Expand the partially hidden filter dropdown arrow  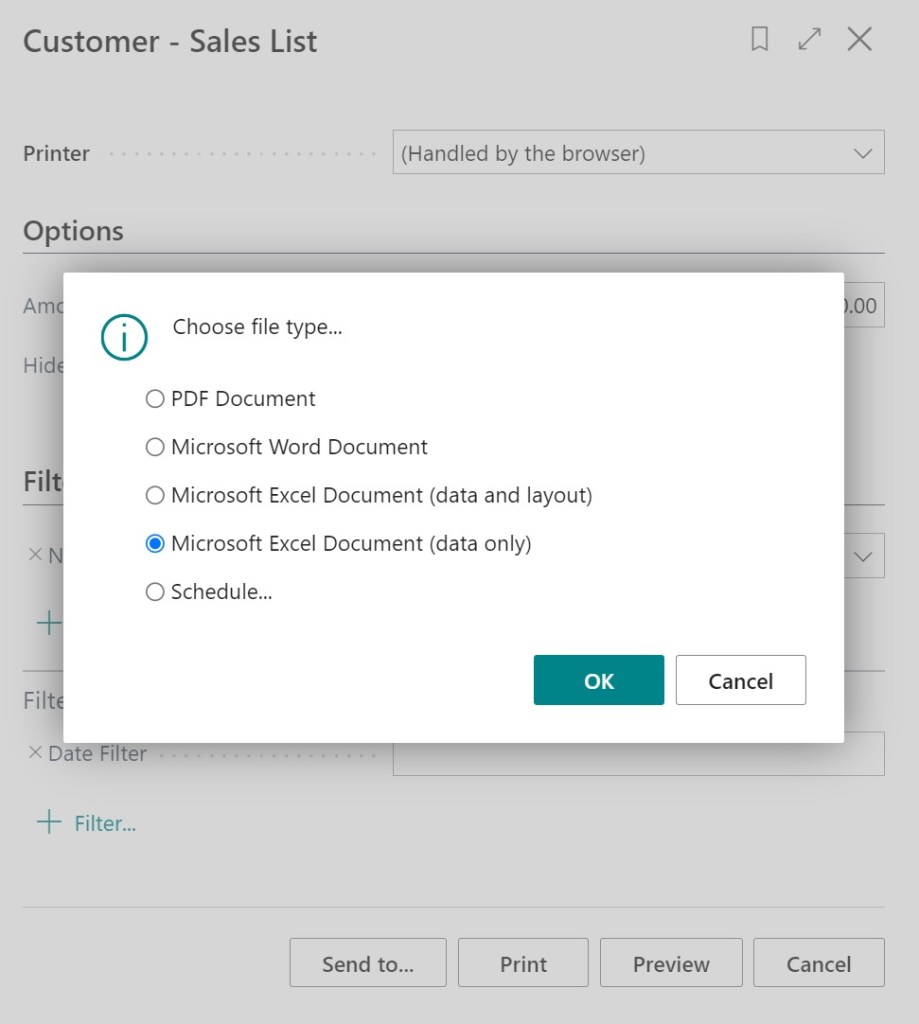tap(864, 556)
